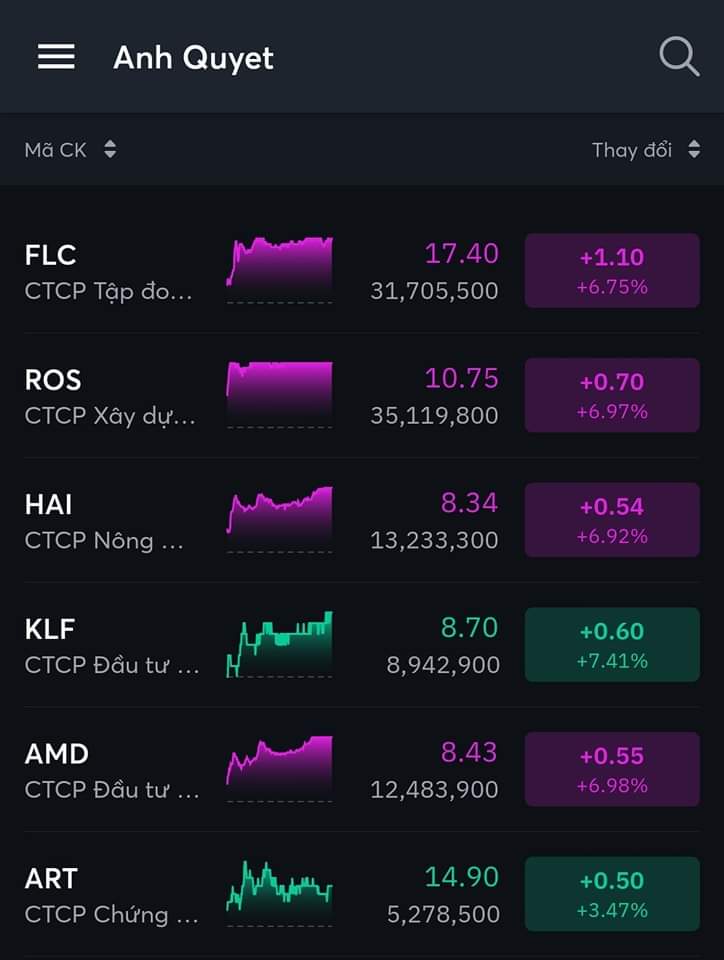Viewport: 724px width, 960px height.
Task: Select the AMD stock ticker
Action: pos(57,753)
